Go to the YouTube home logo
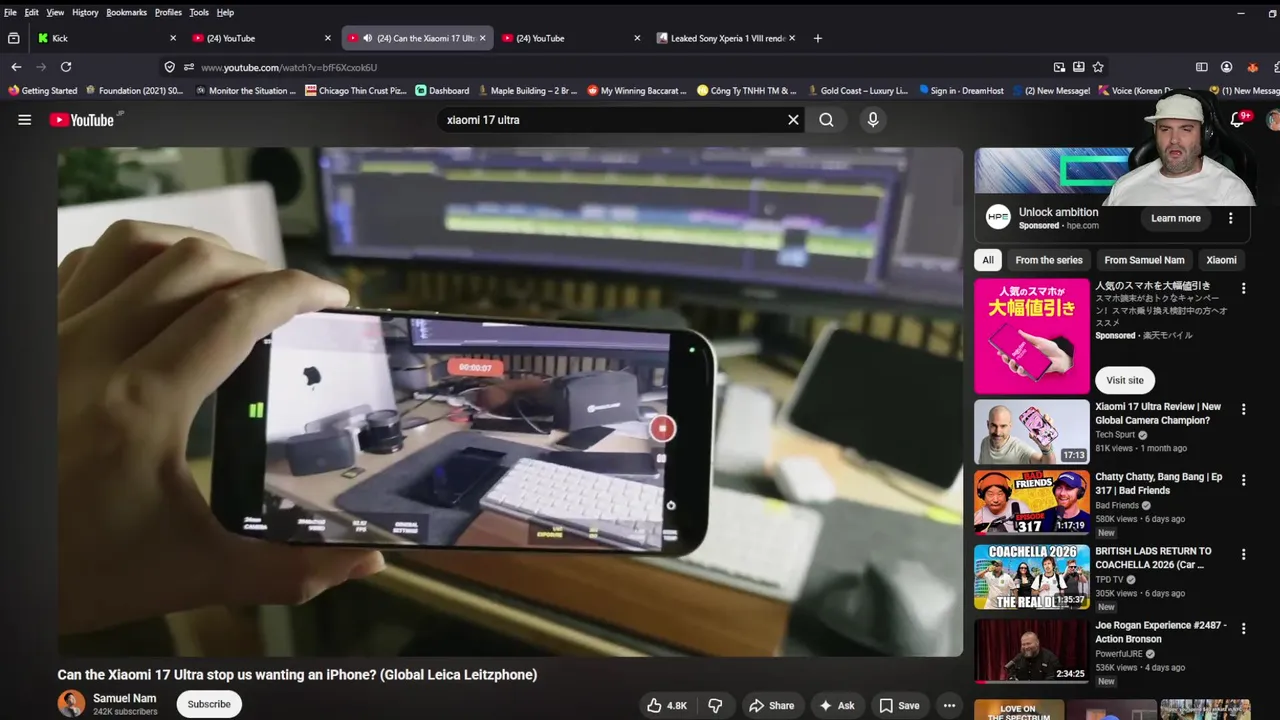1280x720 pixels. click(x=82, y=120)
